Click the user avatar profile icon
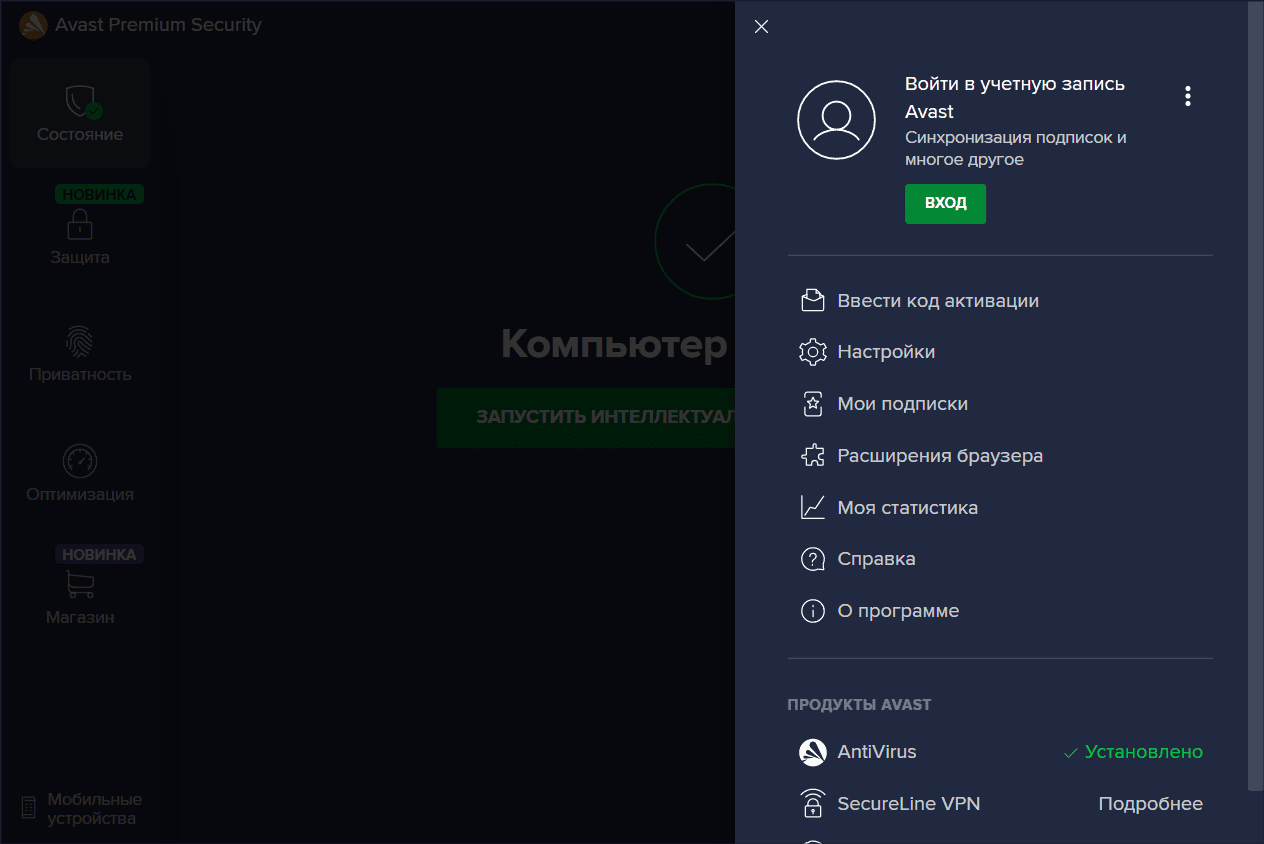This screenshot has width=1264, height=844. 836,119
